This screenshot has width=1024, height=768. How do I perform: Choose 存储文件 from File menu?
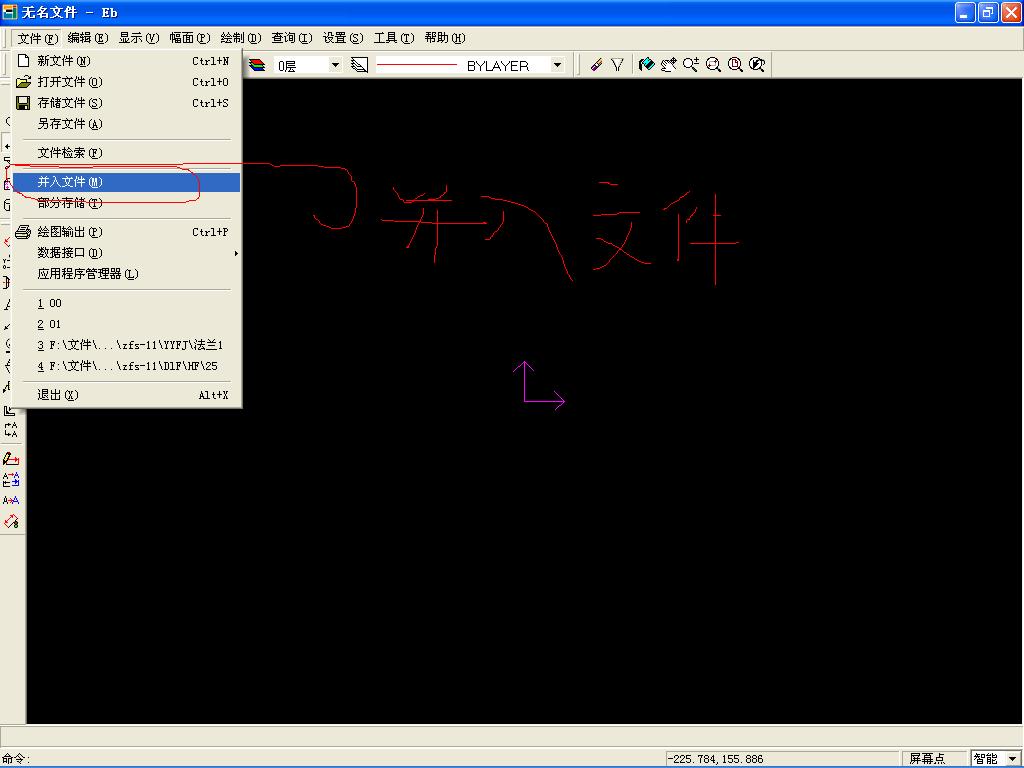[127, 103]
